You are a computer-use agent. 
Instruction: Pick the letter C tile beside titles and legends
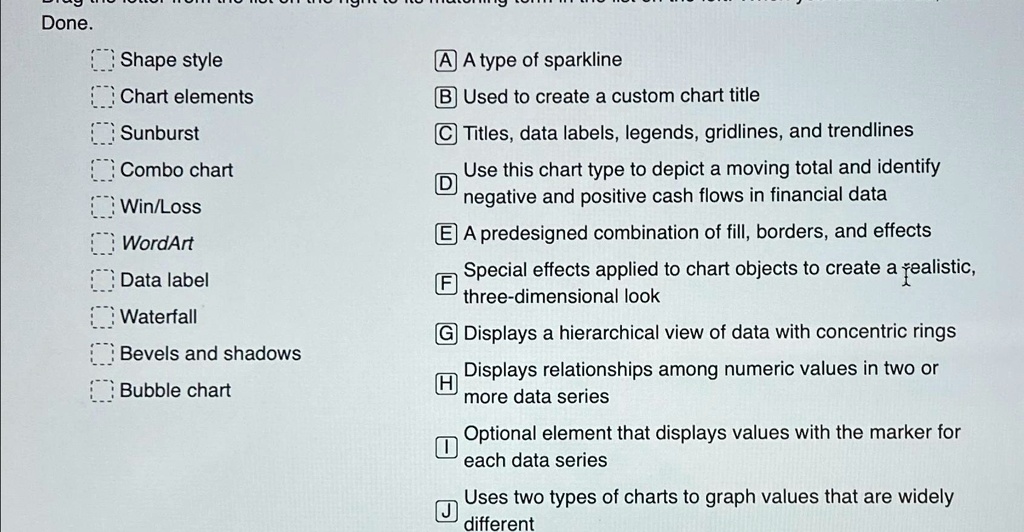point(445,134)
